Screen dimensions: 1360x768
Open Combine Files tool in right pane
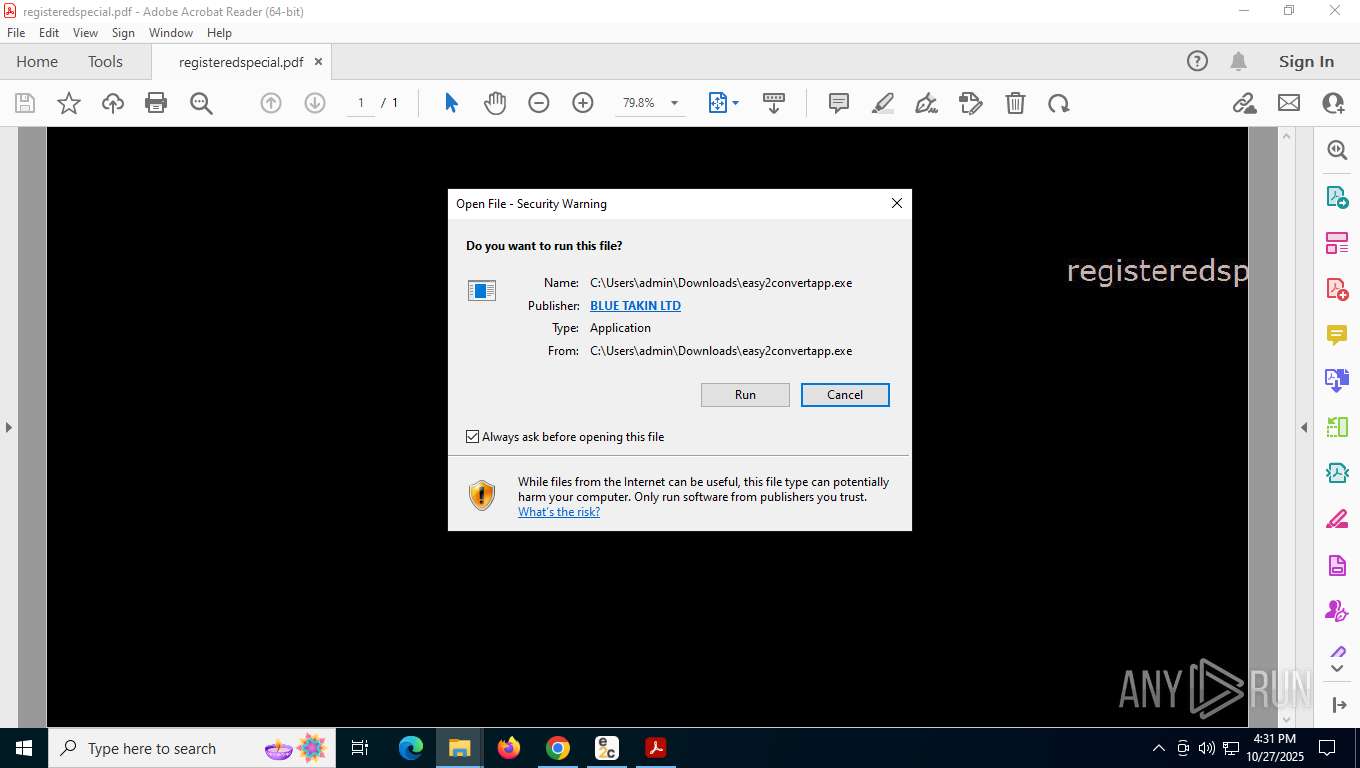[x=1337, y=381]
